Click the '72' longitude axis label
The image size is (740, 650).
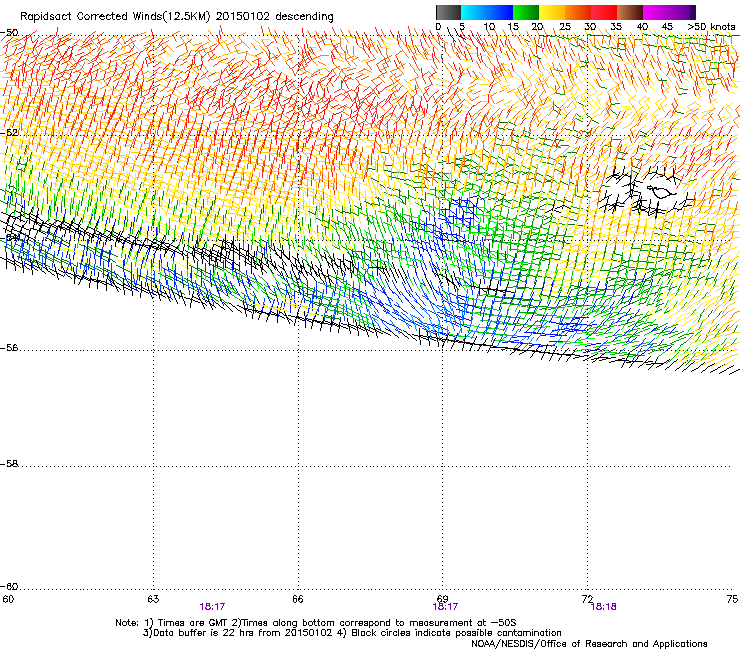point(587,599)
